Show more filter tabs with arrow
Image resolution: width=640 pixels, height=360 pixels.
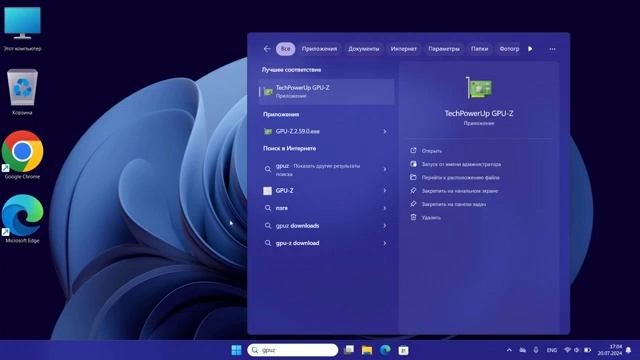click(x=530, y=49)
